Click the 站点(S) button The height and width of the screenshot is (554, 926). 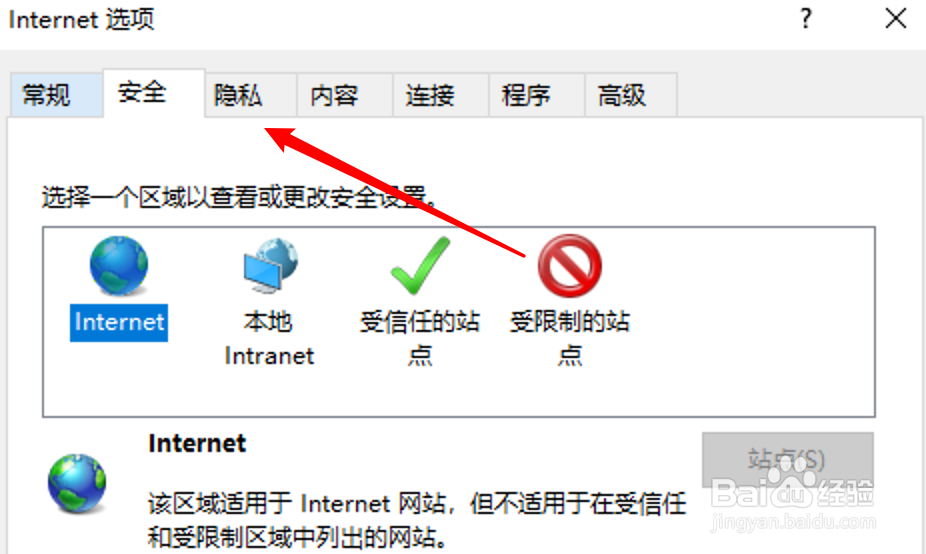(x=788, y=460)
